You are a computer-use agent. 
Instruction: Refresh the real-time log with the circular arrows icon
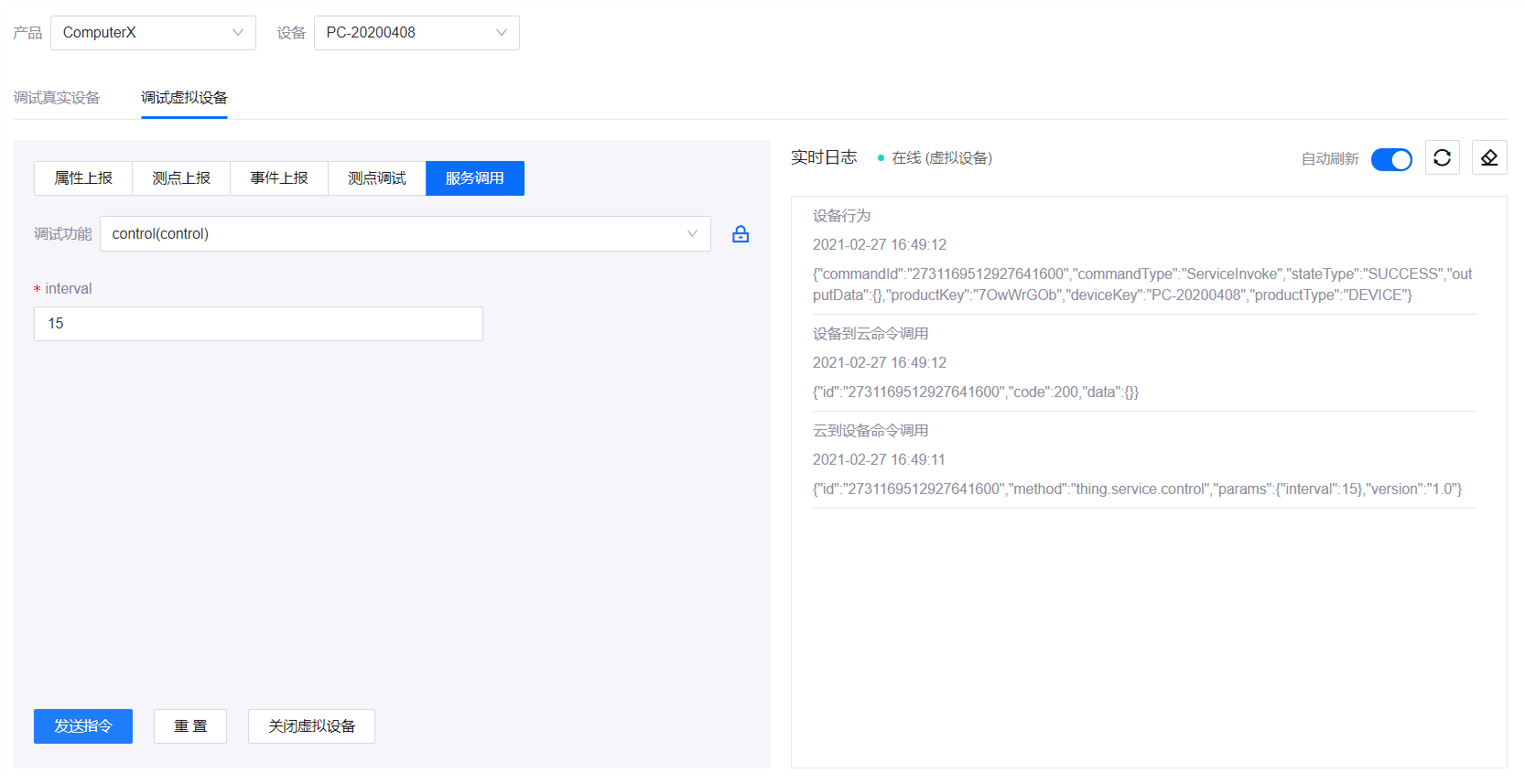[x=1442, y=158]
